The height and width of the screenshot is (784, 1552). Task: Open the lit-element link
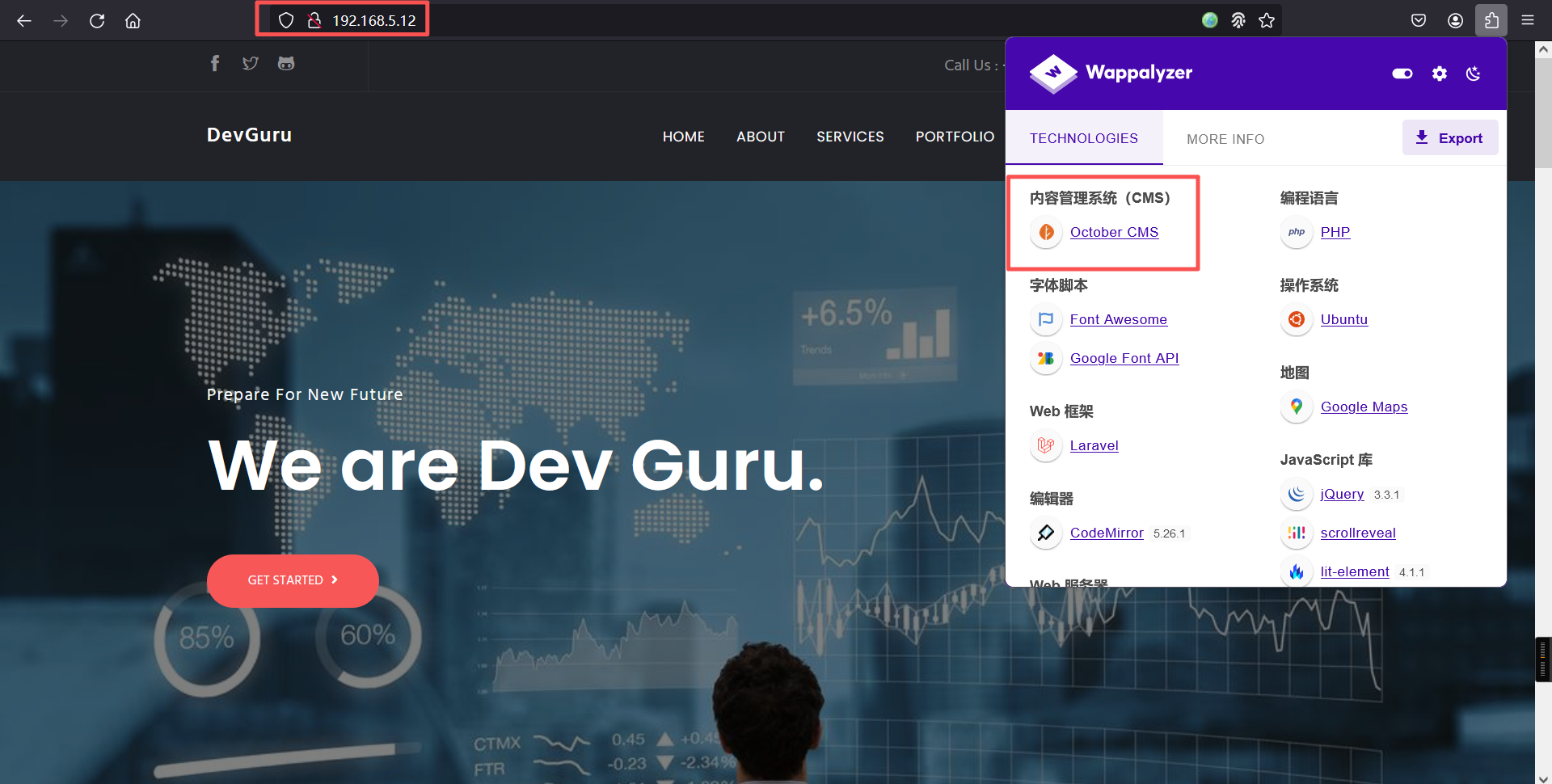[x=1355, y=571]
